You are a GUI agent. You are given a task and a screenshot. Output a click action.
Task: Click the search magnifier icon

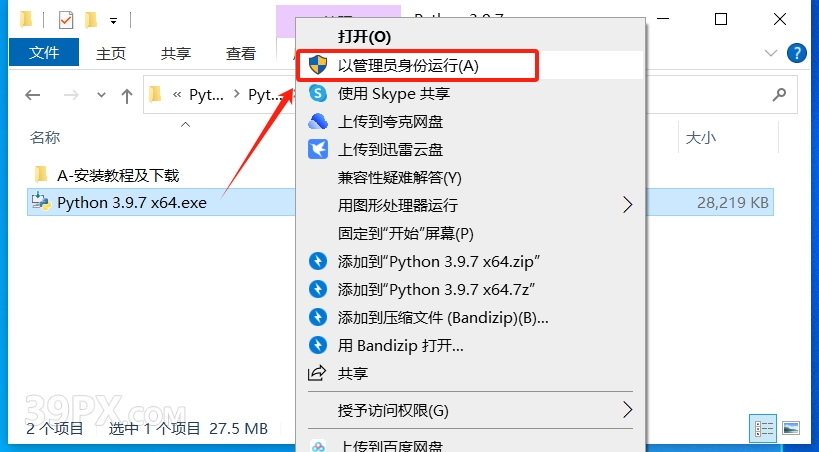779,95
